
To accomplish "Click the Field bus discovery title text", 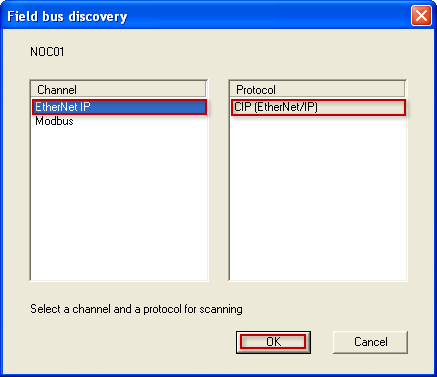I will 67,16.
